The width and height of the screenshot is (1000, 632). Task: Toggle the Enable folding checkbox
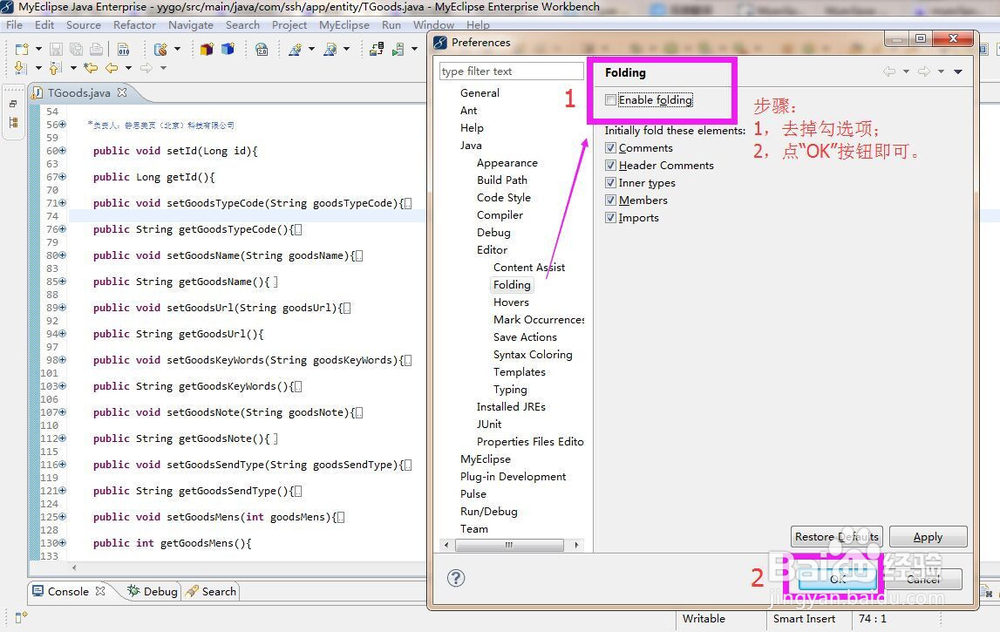tap(610, 100)
